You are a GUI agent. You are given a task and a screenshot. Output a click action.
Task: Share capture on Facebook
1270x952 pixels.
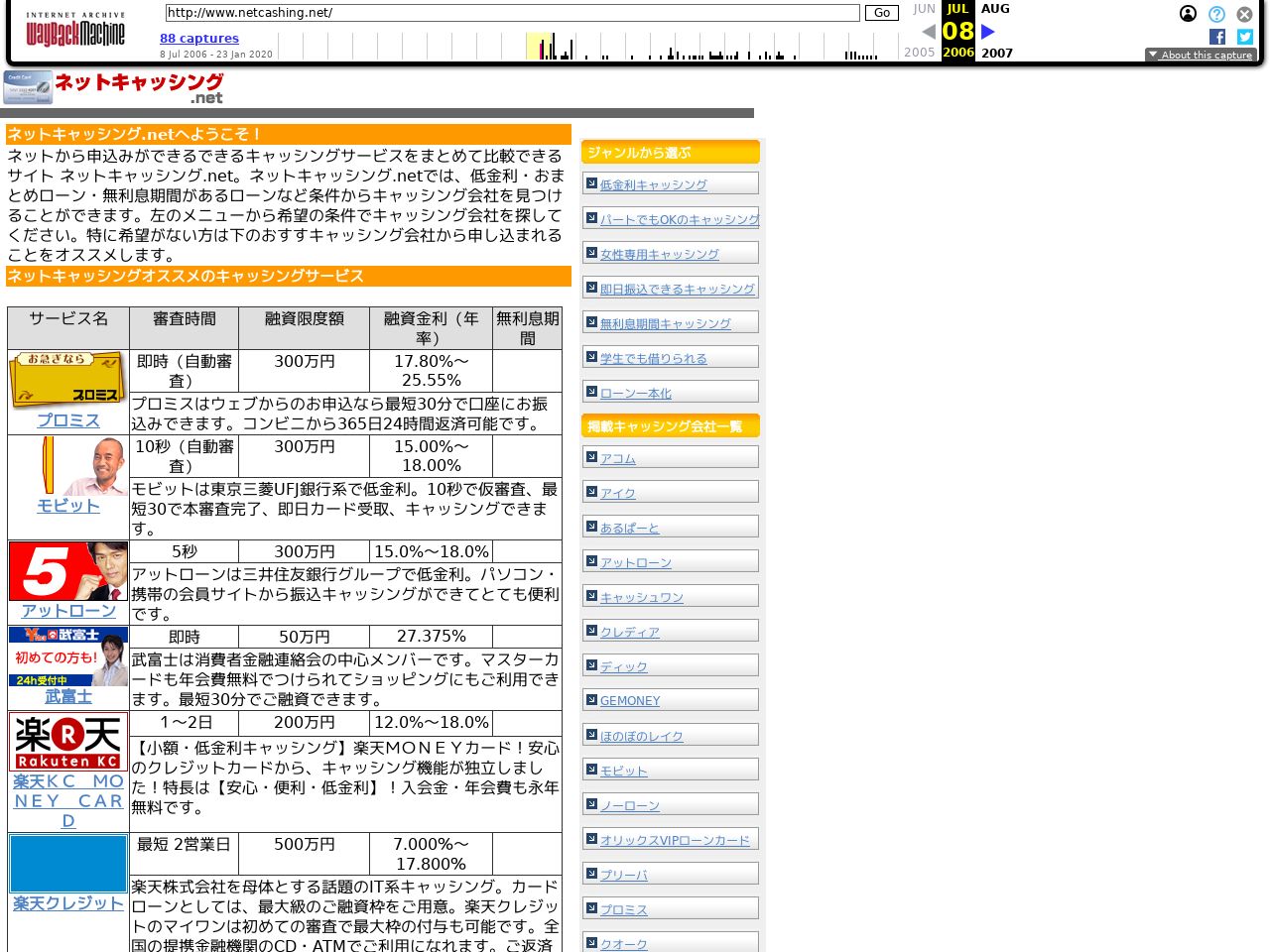click(1217, 37)
